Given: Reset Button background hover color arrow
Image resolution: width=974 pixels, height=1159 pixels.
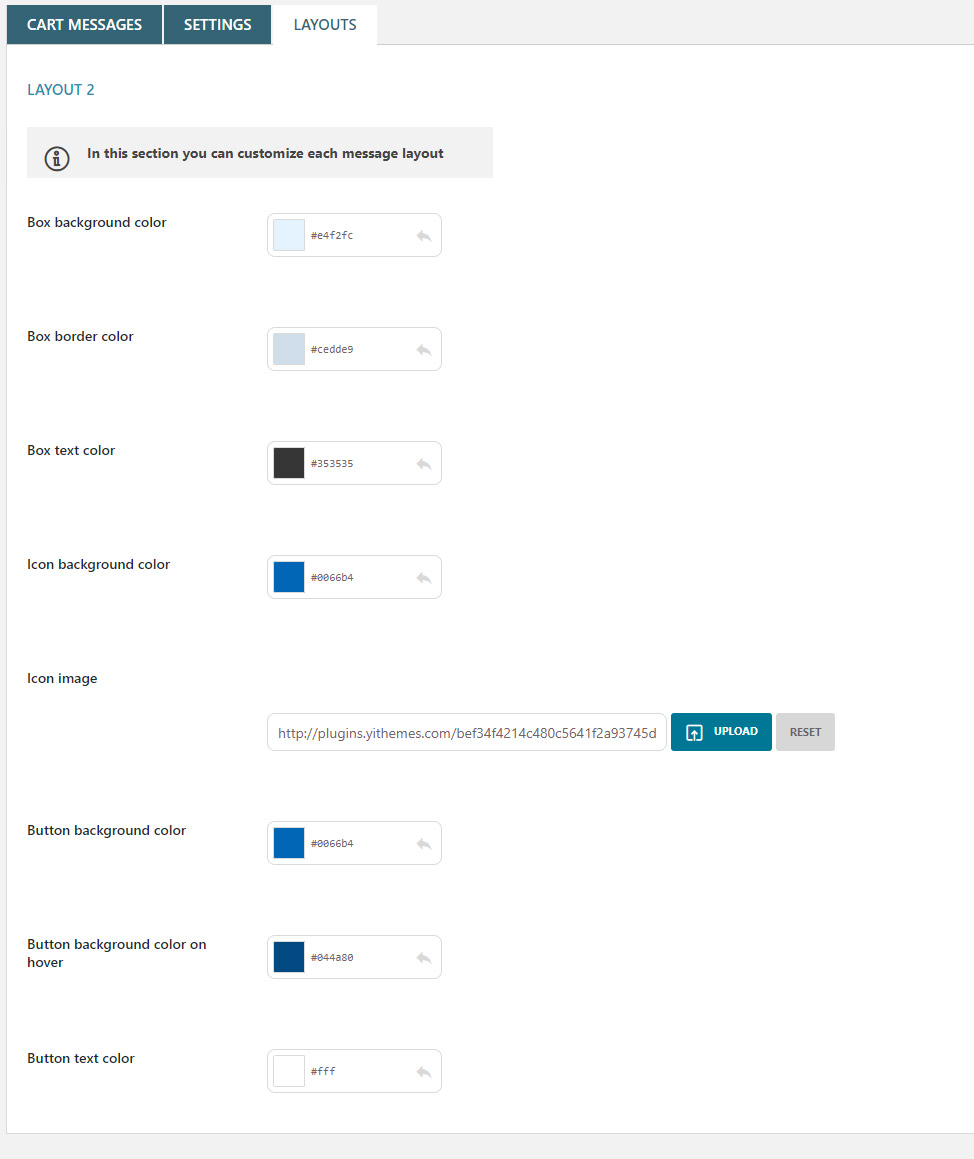Looking at the screenshot, I should (424, 958).
